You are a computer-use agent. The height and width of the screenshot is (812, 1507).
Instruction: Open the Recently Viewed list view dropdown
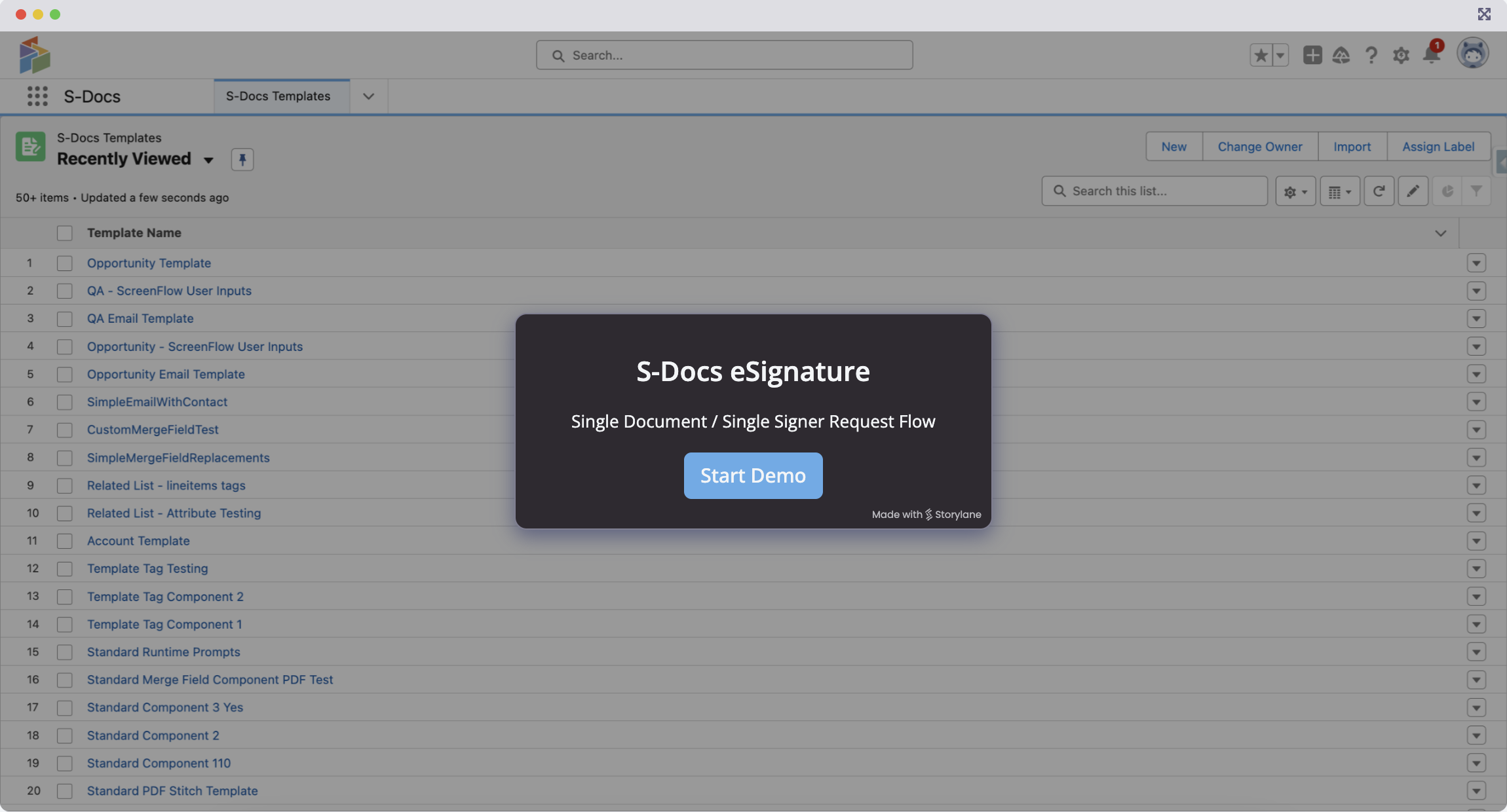pyautogui.click(x=208, y=160)
